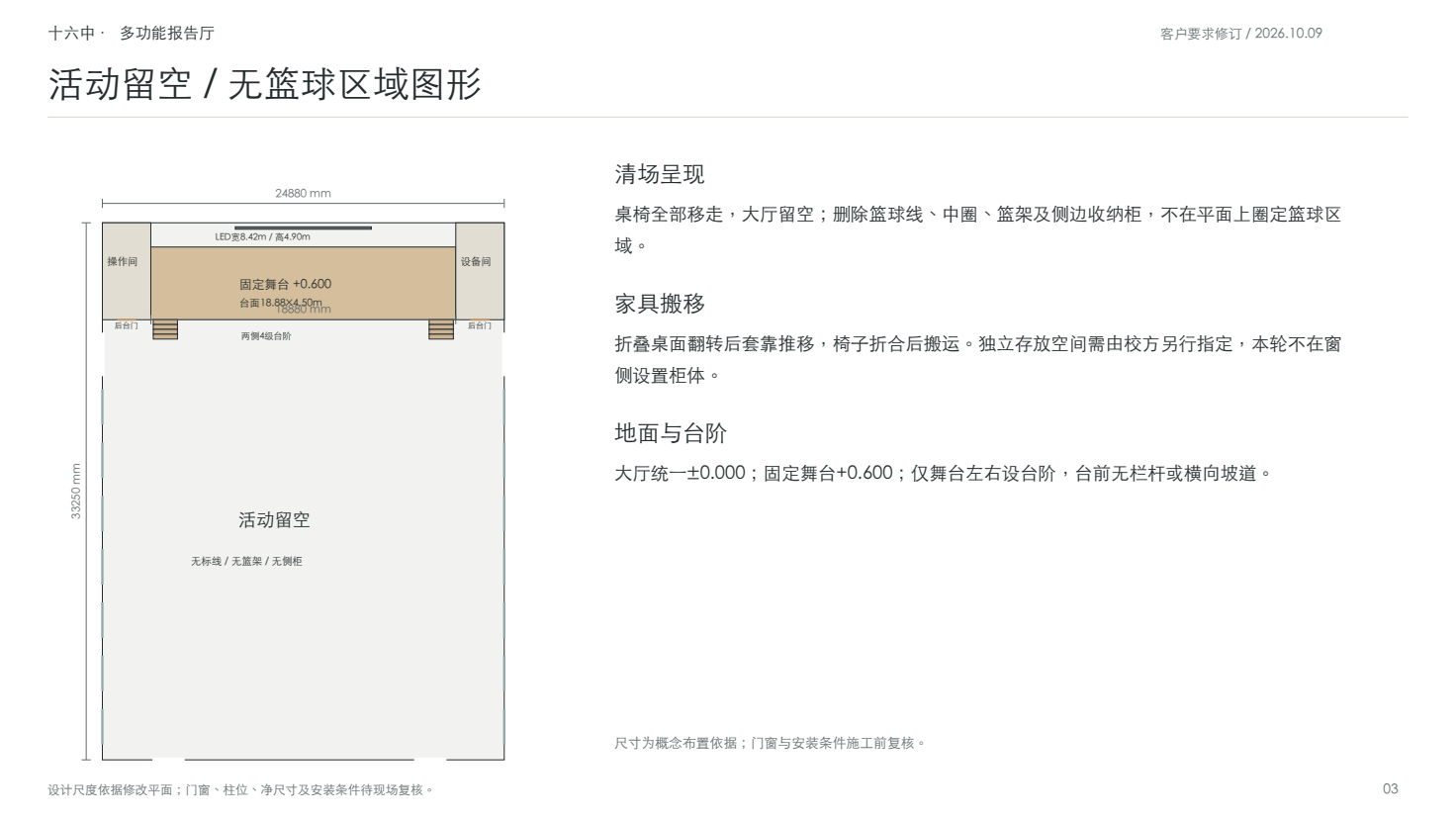
Task: Click the 设备间 room label
Action: coord(476,262)
